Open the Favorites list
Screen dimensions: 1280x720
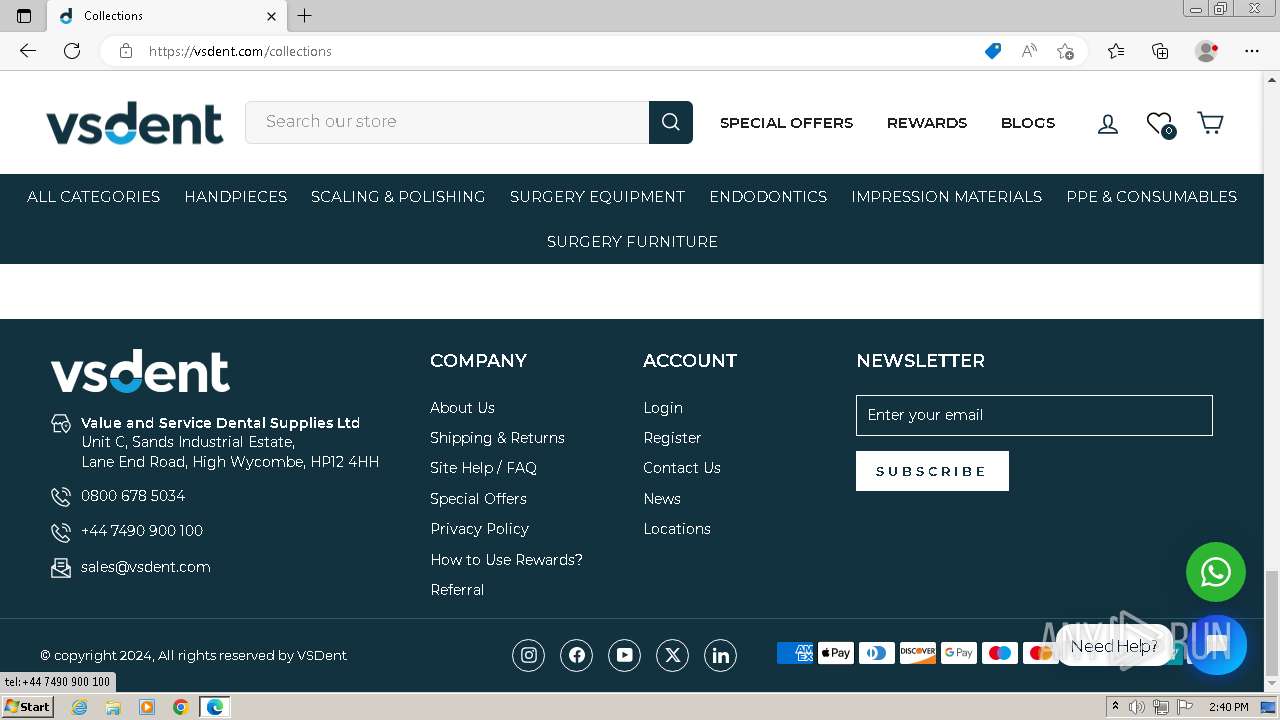pos(1116,51)
